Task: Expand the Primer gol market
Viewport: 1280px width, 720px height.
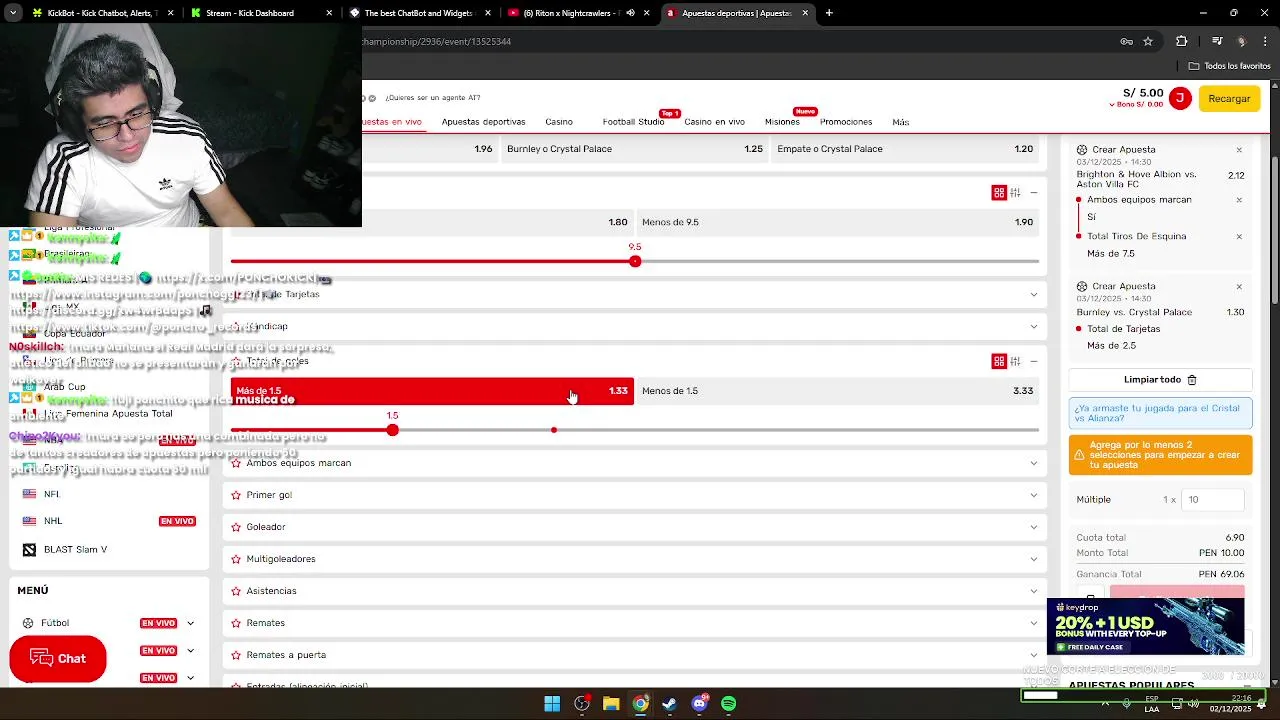Action: pyautogui.click(x=1033, y=495)
